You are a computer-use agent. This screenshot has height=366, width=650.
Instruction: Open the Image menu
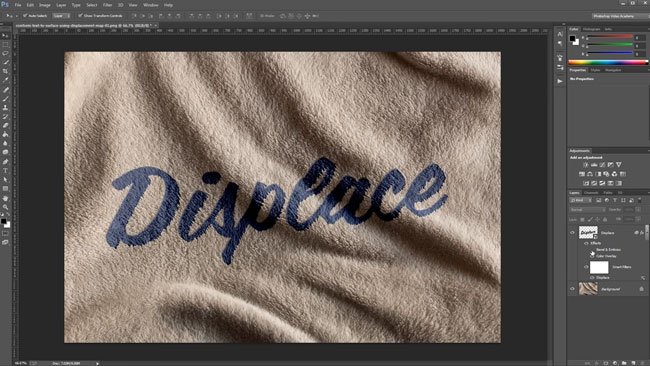(x=44, y=5)
